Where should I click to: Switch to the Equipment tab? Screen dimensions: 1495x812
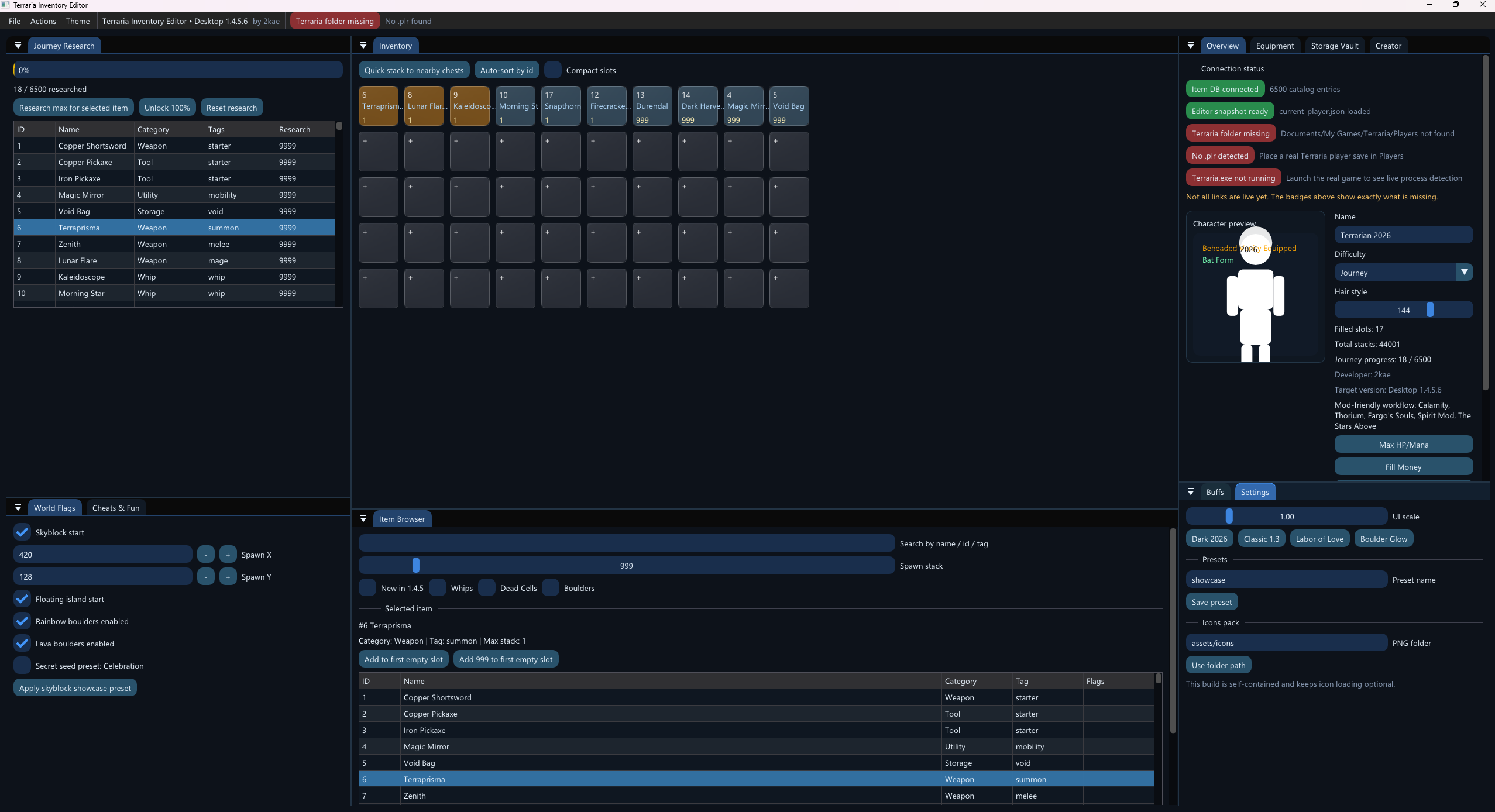1276,46
